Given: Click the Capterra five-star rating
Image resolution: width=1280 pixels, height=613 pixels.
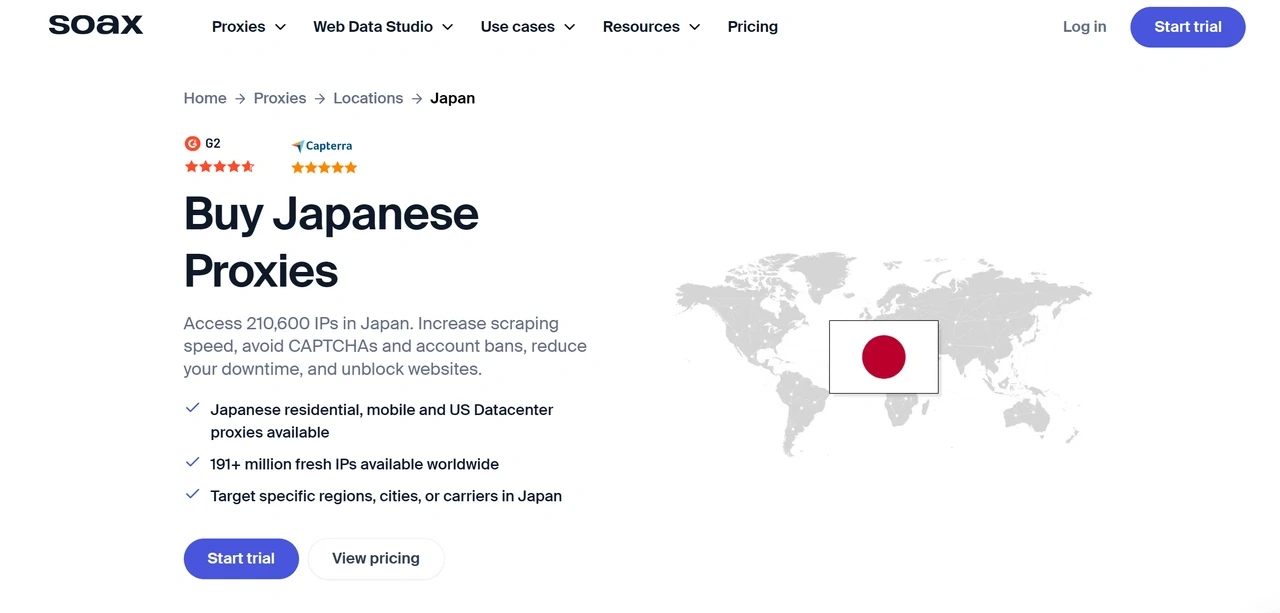Looking at the screenshot, I should (324, 168).
